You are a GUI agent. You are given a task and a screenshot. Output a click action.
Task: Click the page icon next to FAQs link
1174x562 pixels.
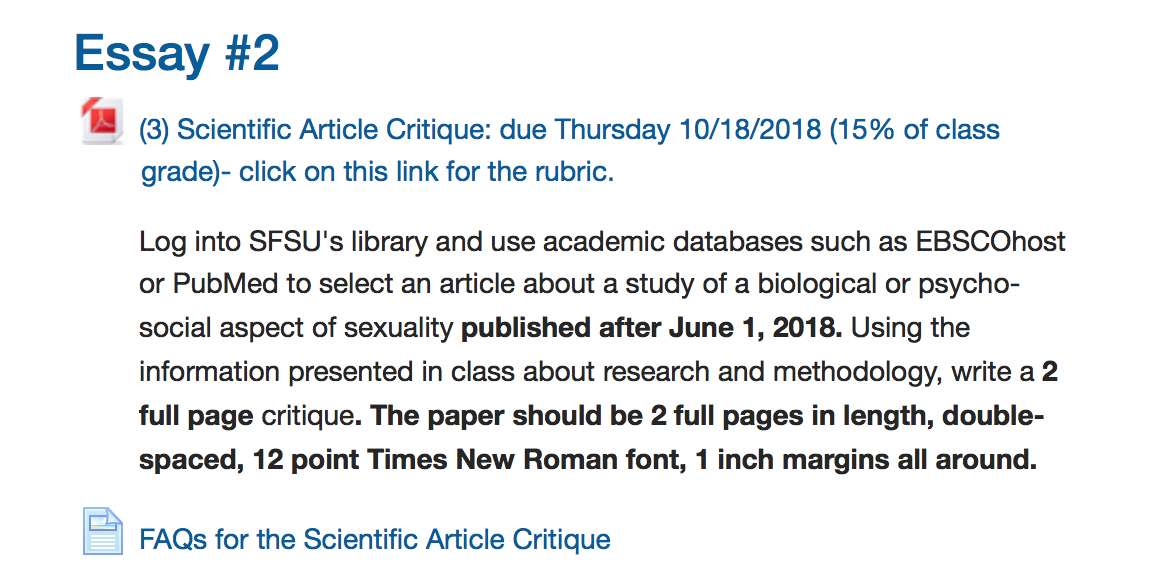[x=102, y=531]
